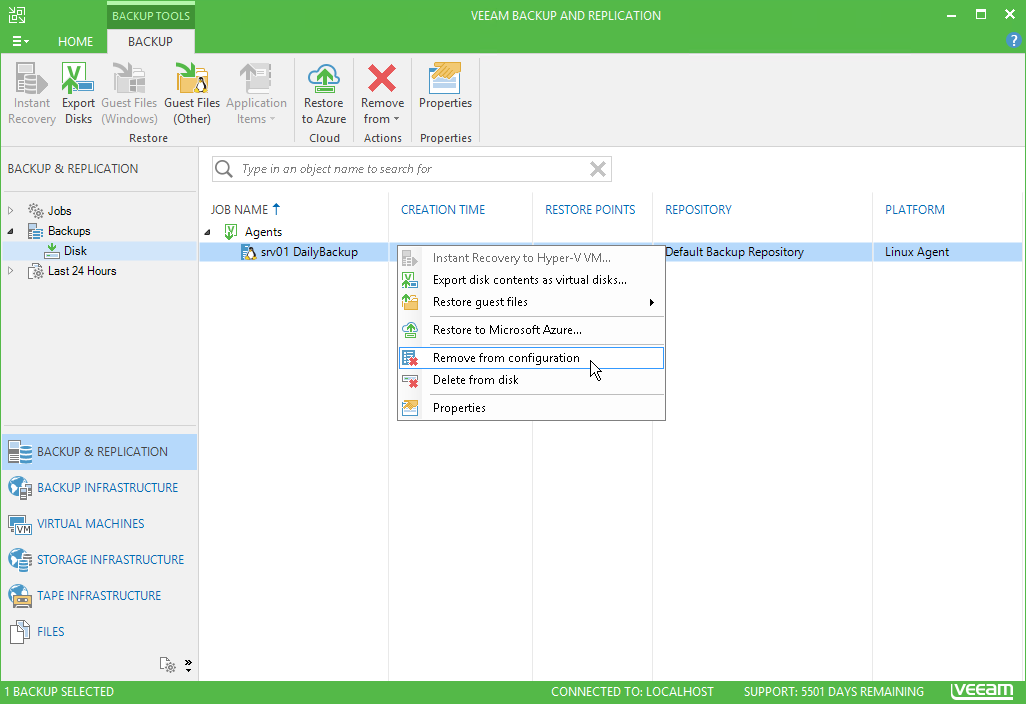Click the navigation pane options gear icon

pos(168,665)
